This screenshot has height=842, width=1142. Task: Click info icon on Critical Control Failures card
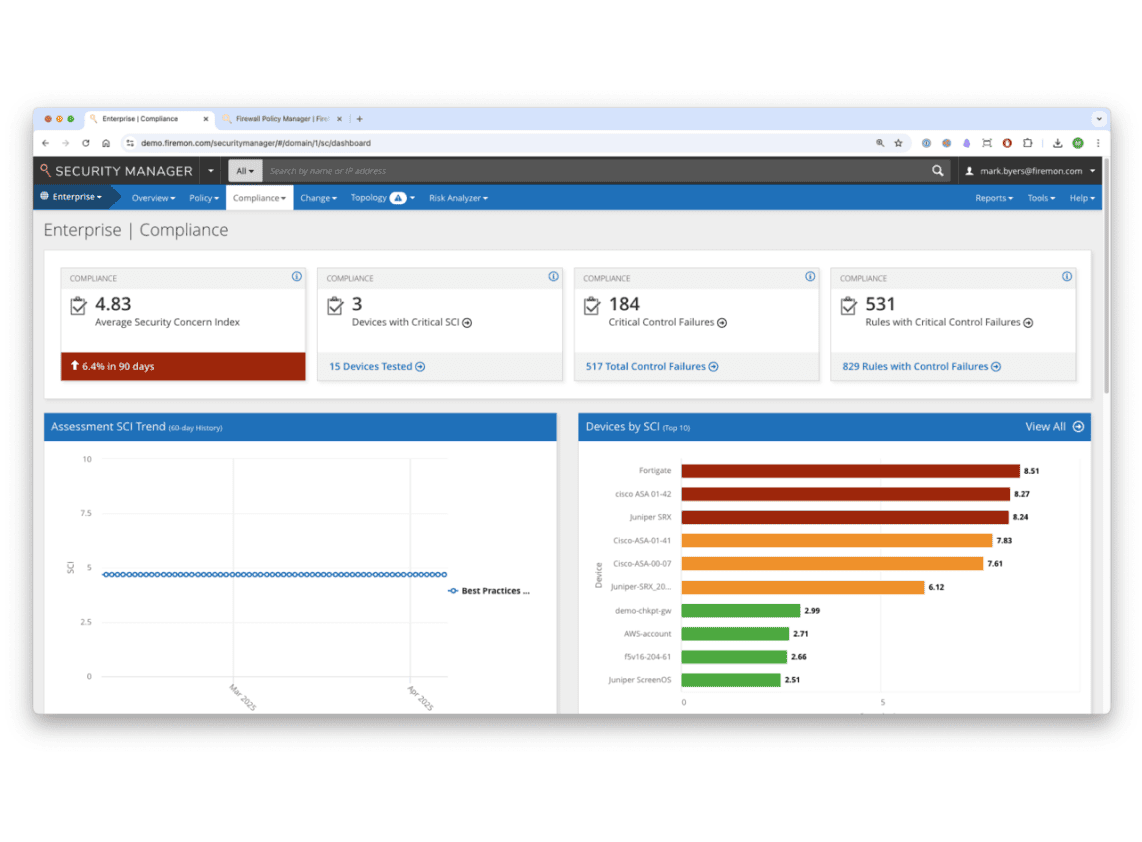tap(810, 277)
